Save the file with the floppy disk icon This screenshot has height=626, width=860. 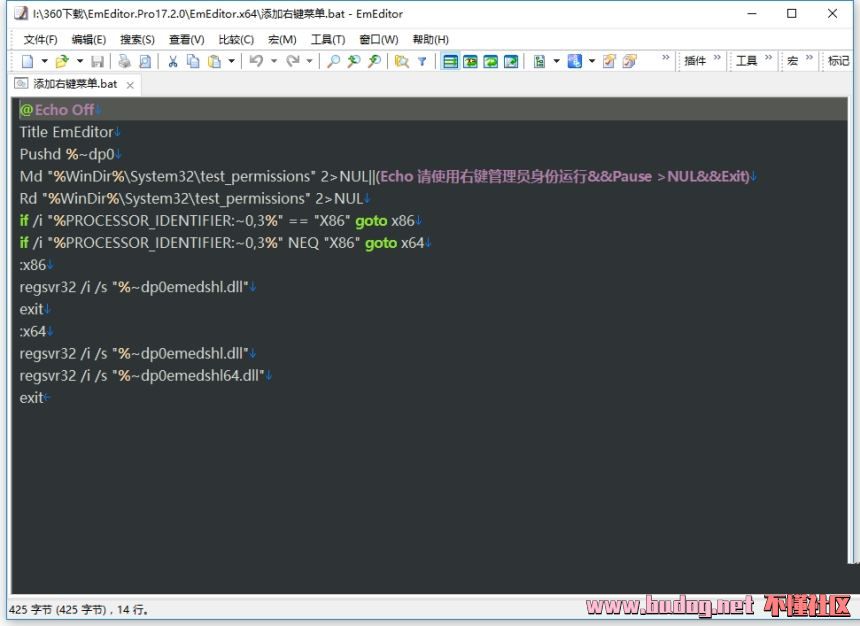[98, 61]
